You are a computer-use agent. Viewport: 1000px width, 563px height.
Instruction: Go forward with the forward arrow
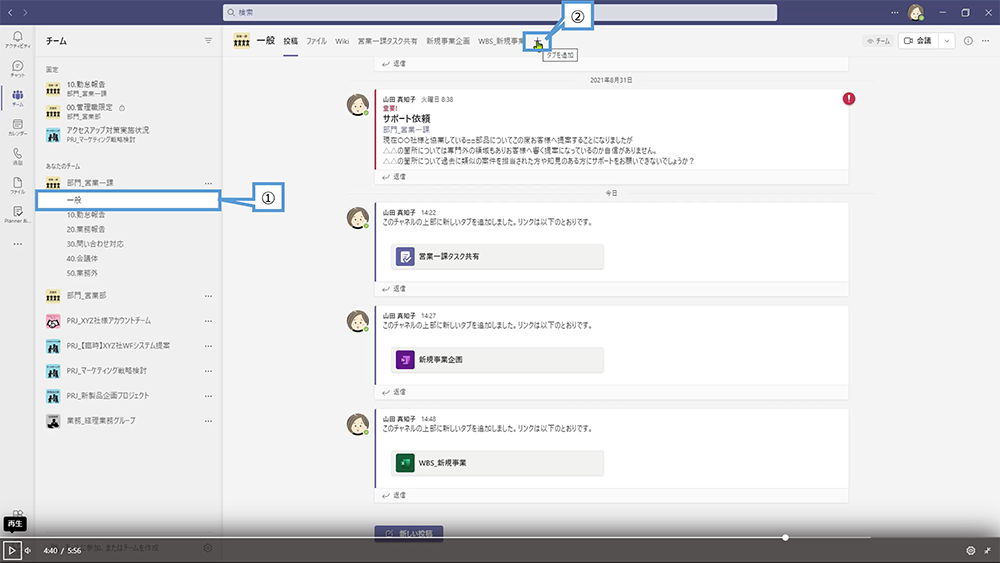[x=25, y=12]
